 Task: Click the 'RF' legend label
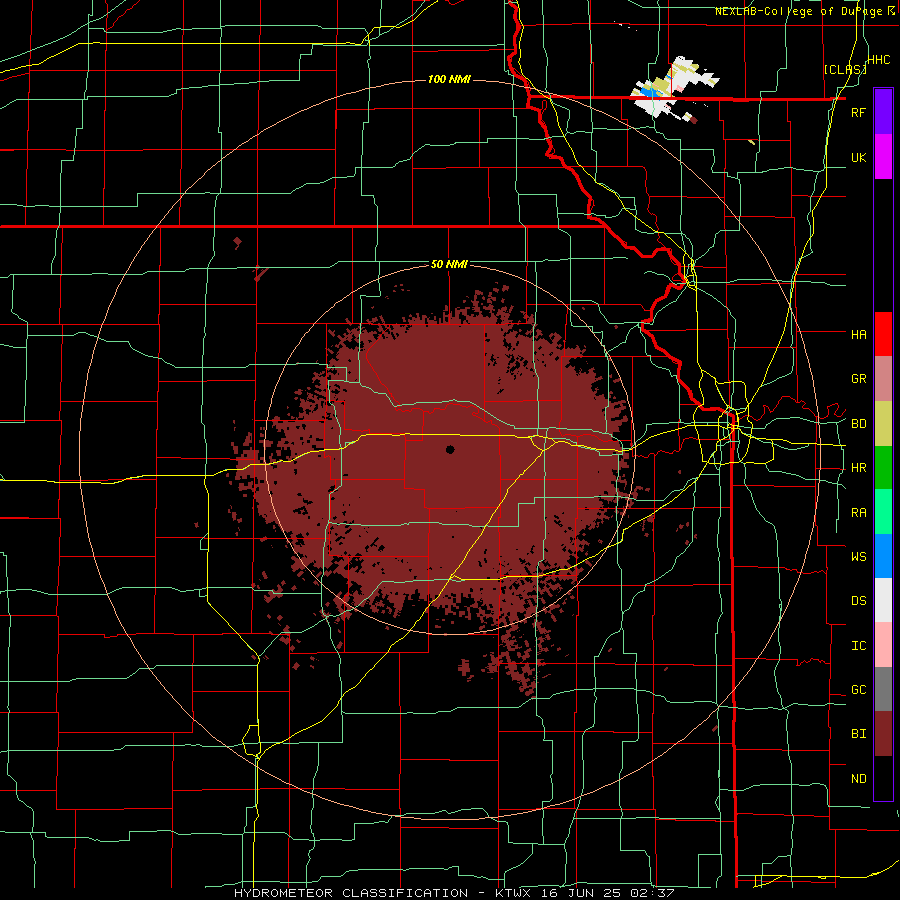tap(858, 112)
